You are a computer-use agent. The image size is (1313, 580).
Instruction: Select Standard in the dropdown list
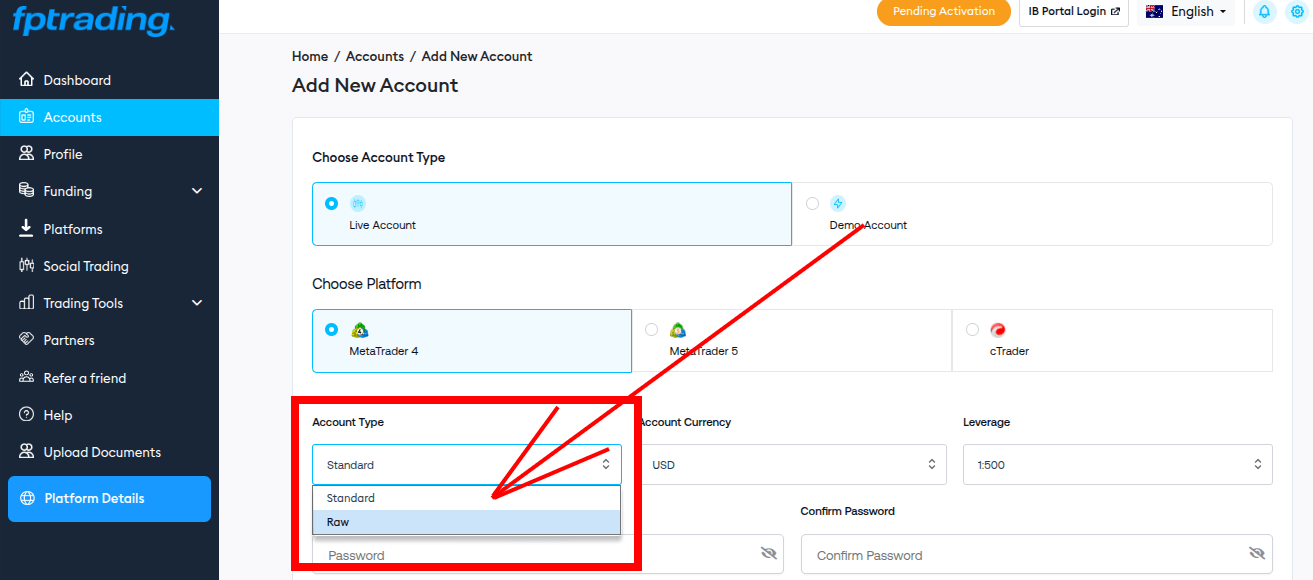pos(467,498)
